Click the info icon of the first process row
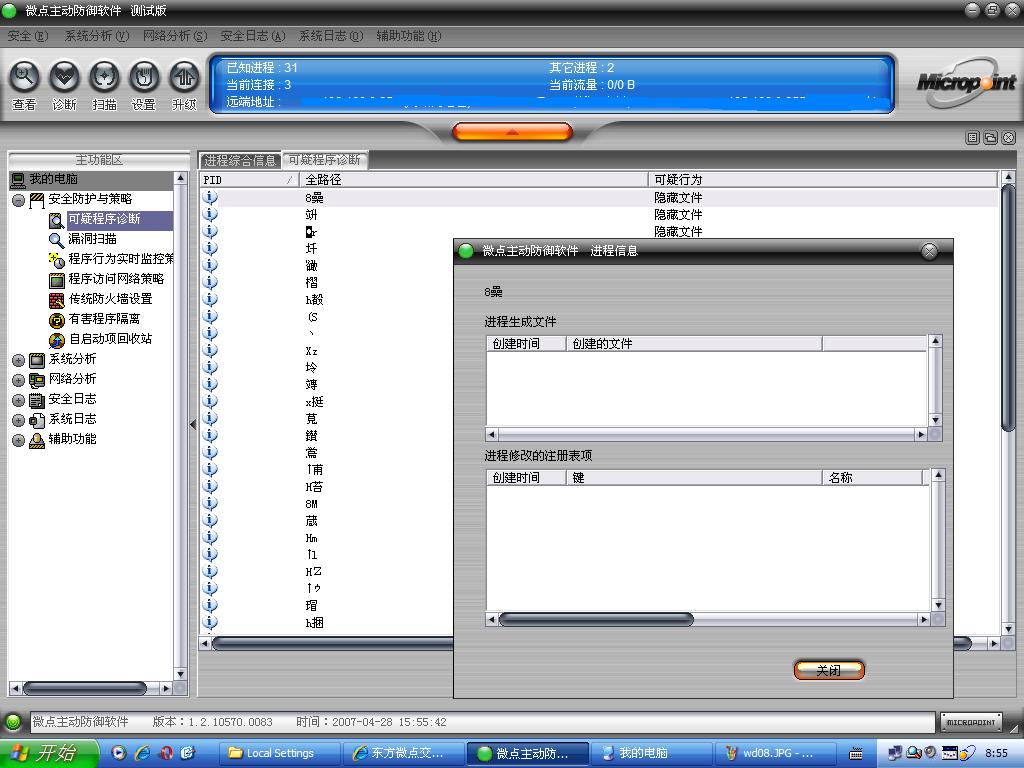This screenshot has height=768, width=1024. [210, 197]
